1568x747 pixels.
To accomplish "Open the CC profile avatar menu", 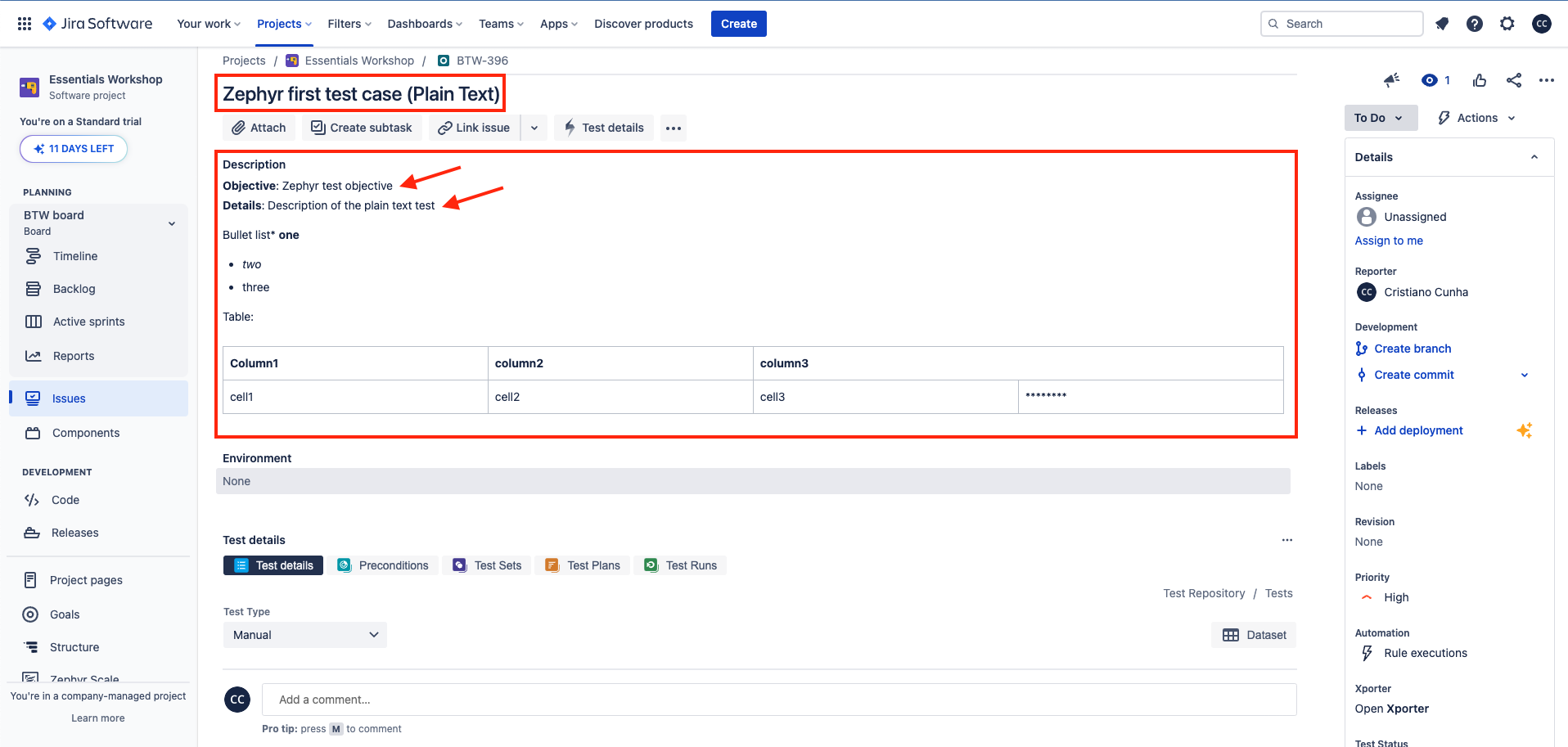I will [1542, 24].
